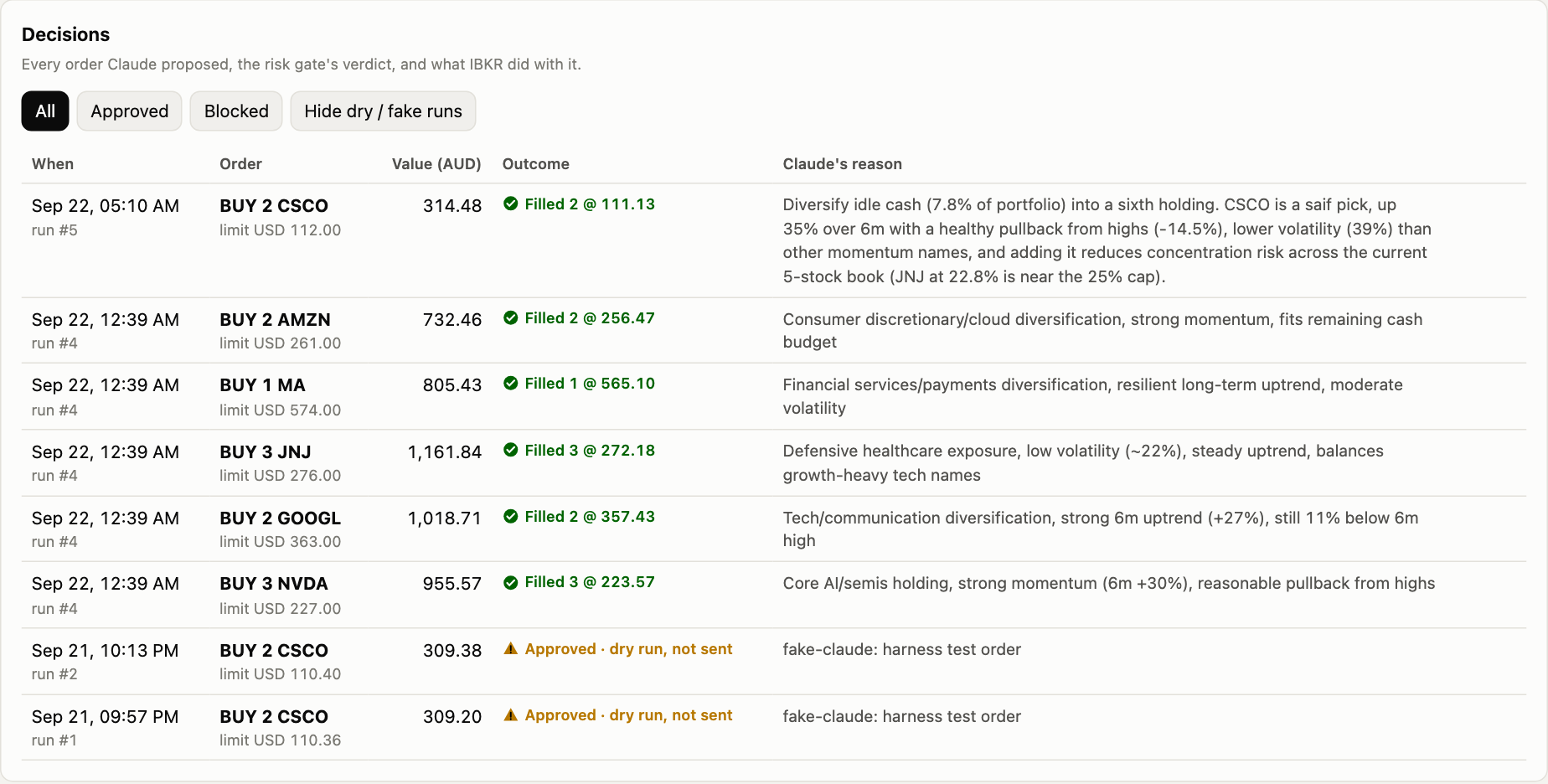Screen dimensions: 1548x784
Task: Click green check icon beside Filled 2 @ 256.47
Action: coord(510,317)
